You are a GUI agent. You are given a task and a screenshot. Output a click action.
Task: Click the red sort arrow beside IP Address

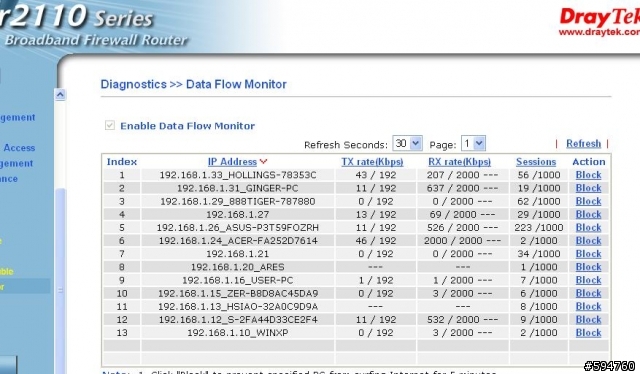coord(263,162)
